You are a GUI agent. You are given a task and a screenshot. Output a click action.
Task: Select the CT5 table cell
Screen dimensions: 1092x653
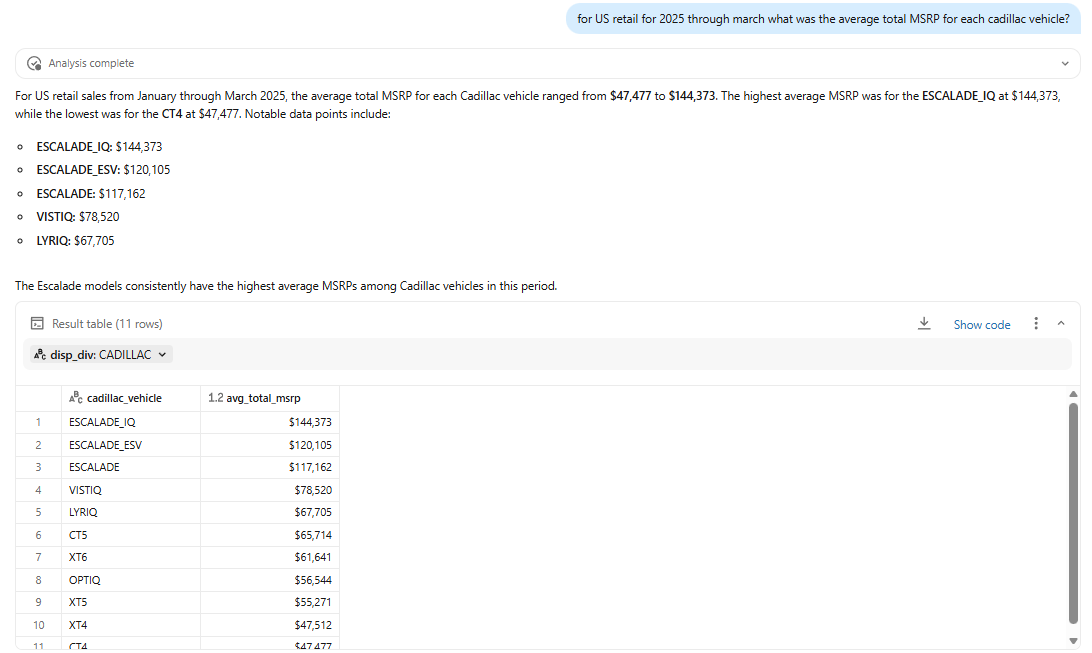(x=131, y=535)
